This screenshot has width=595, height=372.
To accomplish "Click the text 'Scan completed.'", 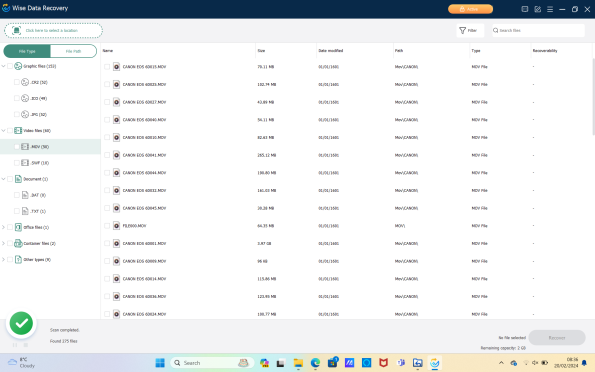I will coord(65,330).
